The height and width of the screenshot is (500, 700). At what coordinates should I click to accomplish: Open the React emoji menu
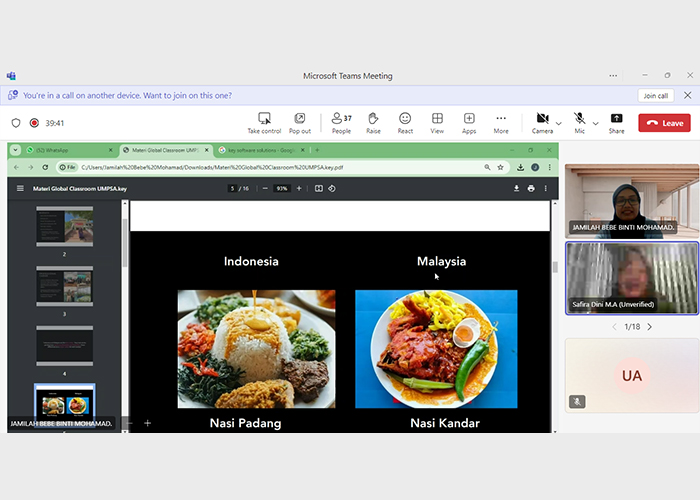tap(405, 123)
